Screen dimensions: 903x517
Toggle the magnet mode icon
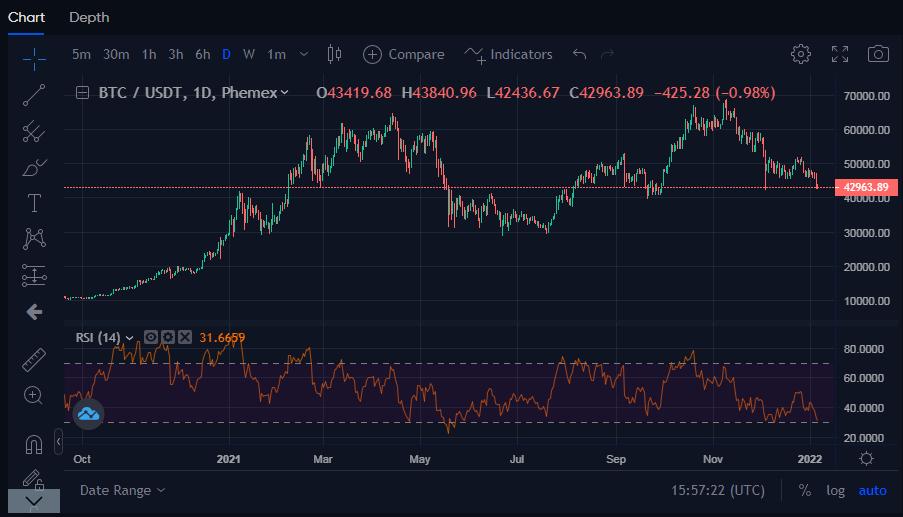tap(34, 444)
